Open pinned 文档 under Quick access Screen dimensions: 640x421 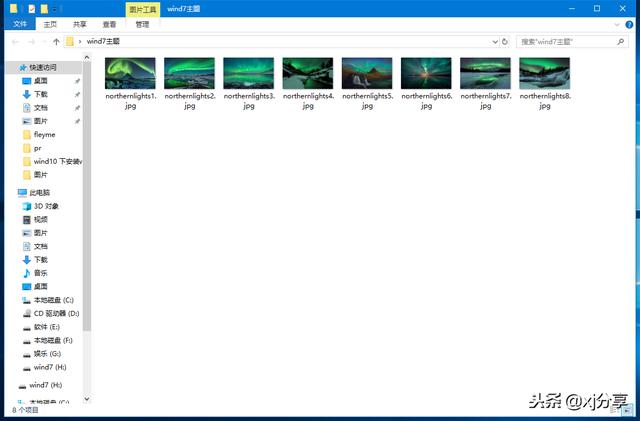pos(40,108)
